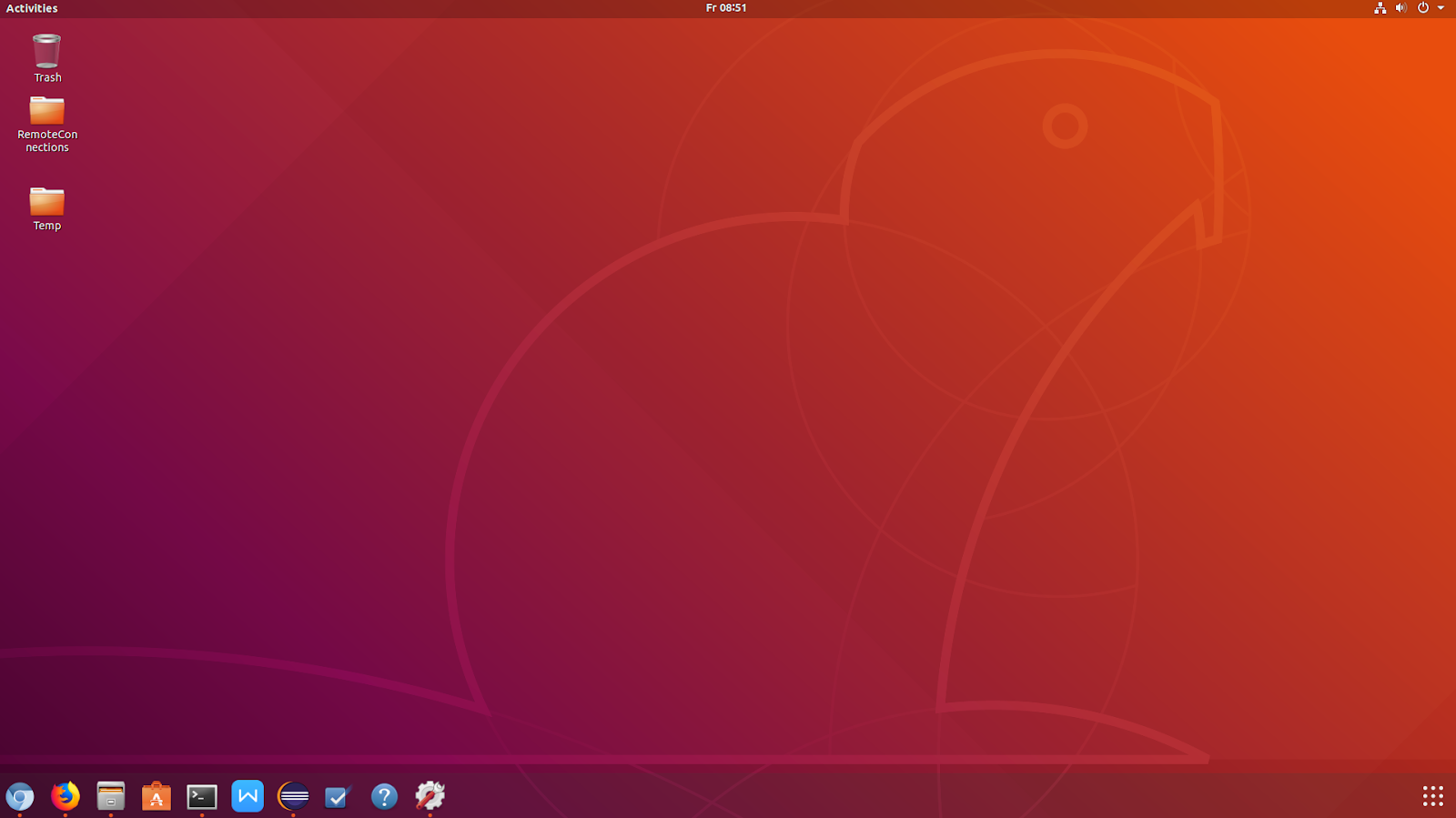Image resolution: width=1456 pixels, height=818 pixels.
Task: Launch Chromium browser from the dock
Action: [19, 796]
